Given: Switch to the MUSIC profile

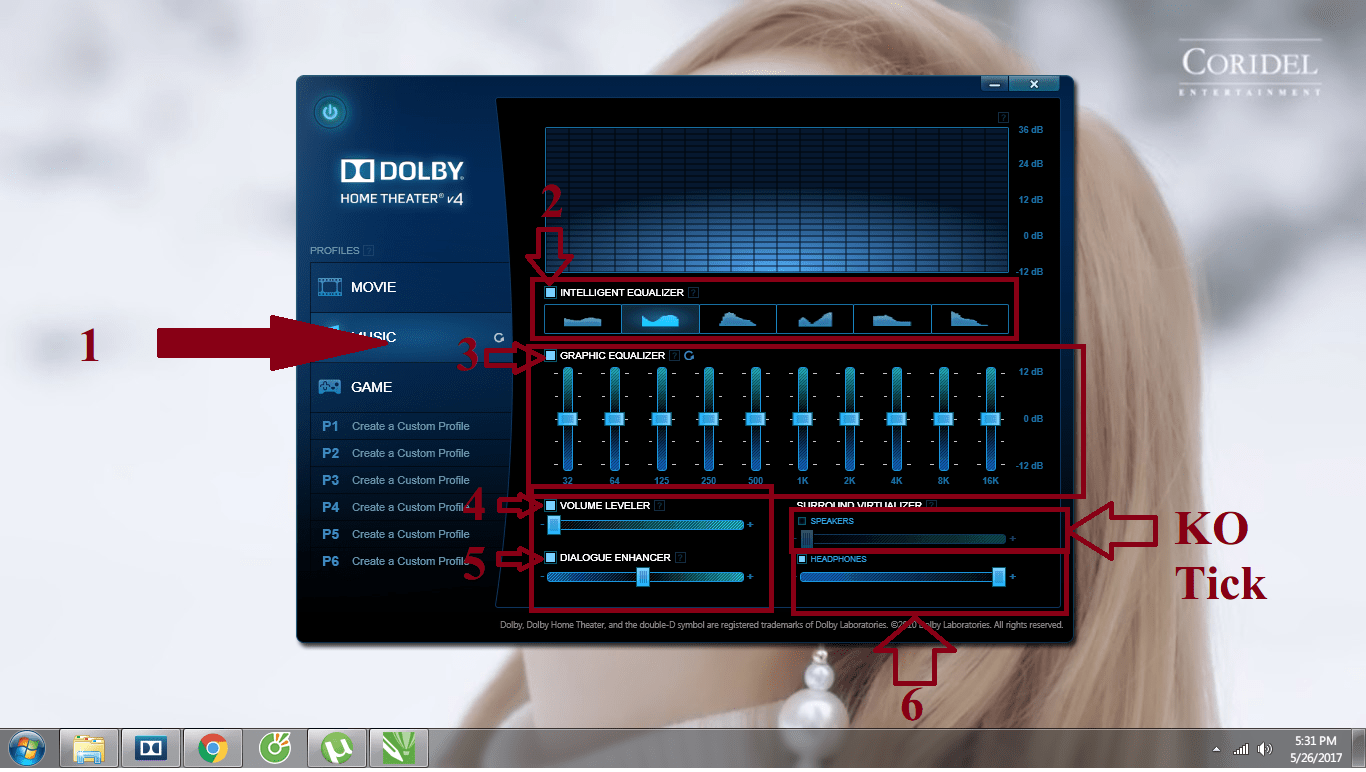Looking at the screenshot, I should tap(400, 337).
